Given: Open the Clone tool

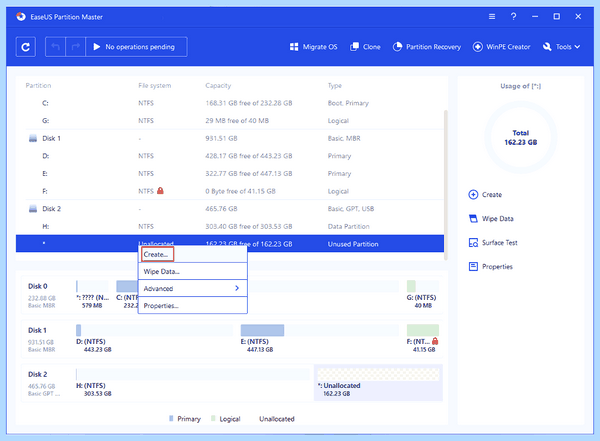Looking at the screenshot, I should click(x=365, y=47).
